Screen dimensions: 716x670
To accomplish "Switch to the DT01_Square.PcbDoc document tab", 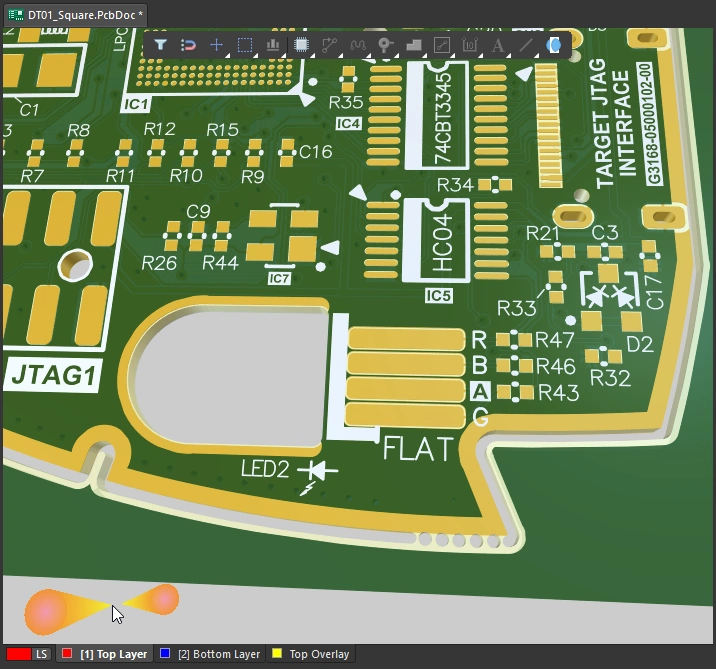I will click(x=75, y=15).
